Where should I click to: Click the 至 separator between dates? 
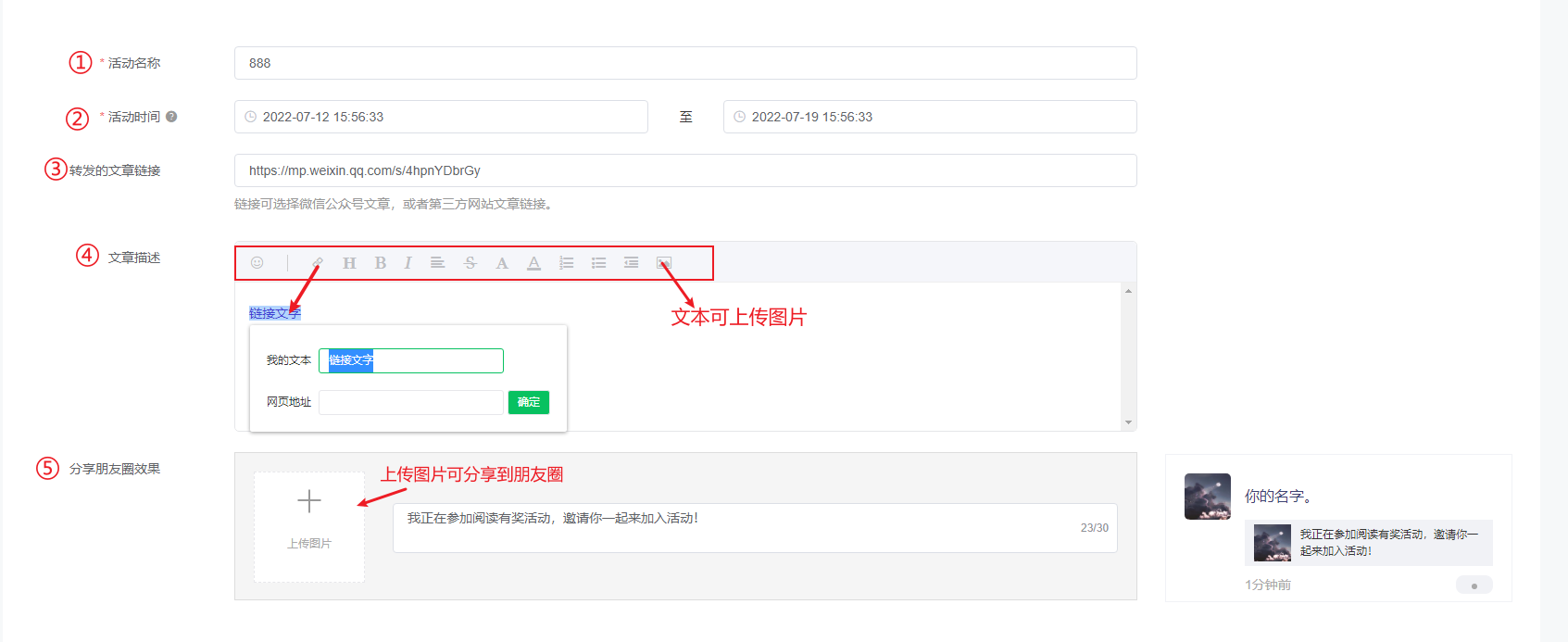click(686, 117)
